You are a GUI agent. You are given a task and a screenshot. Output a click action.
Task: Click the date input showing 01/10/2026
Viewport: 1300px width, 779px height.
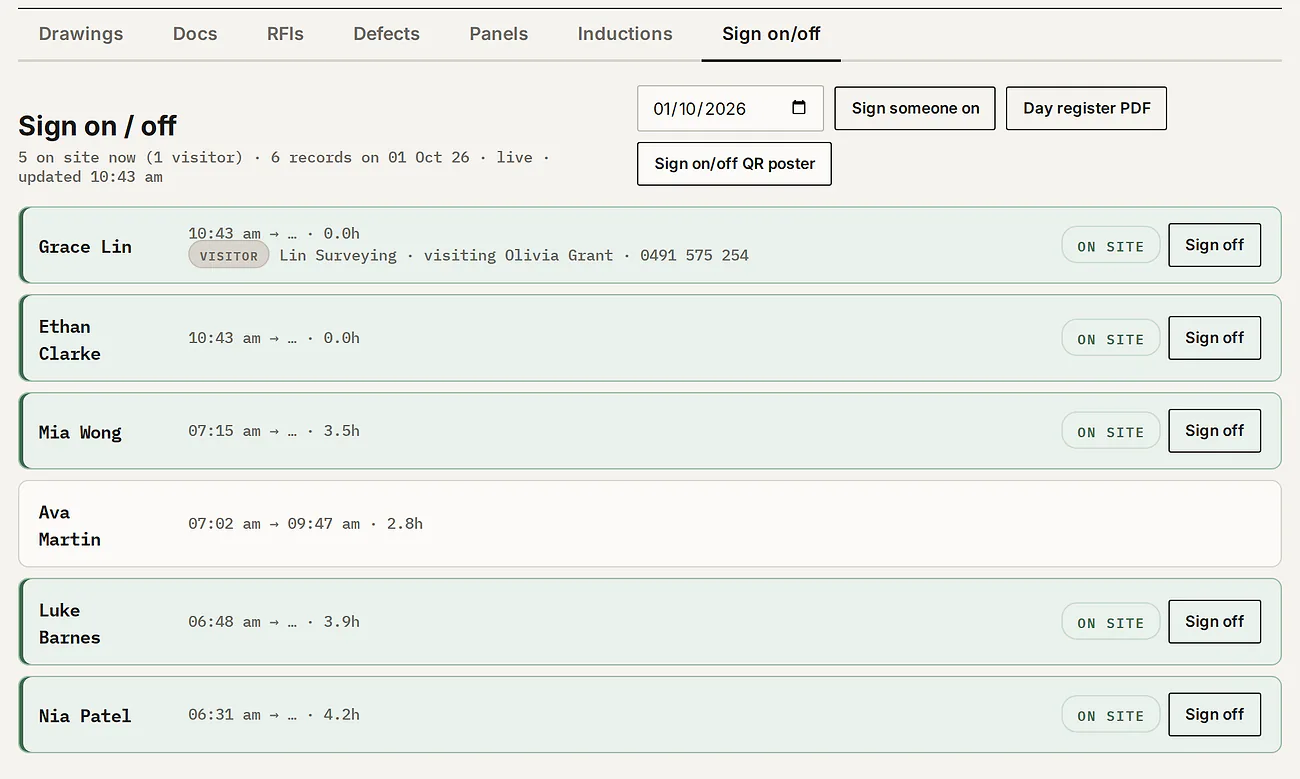point(730,108)
